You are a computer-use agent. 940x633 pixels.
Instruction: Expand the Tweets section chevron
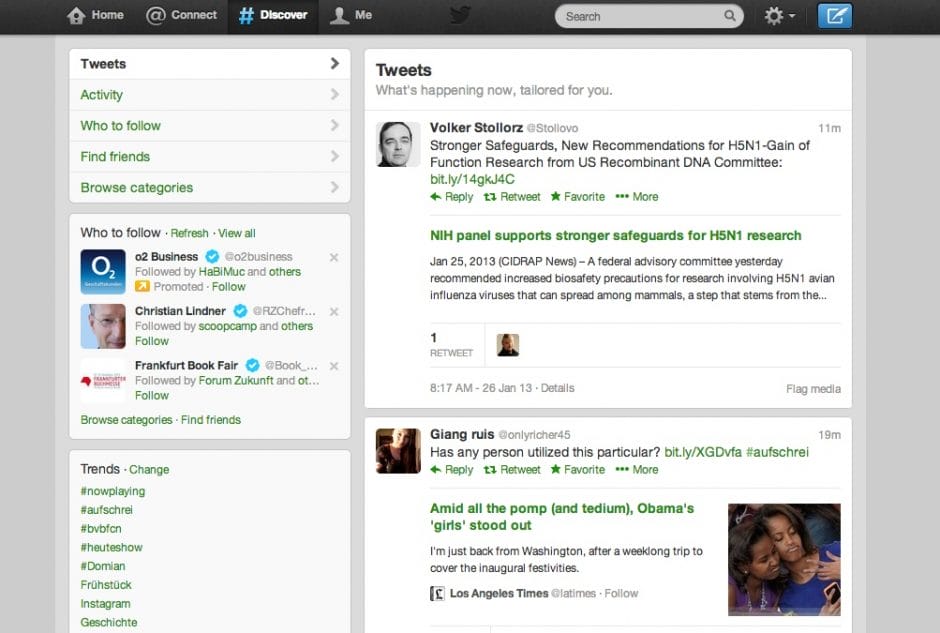point(337,63)
